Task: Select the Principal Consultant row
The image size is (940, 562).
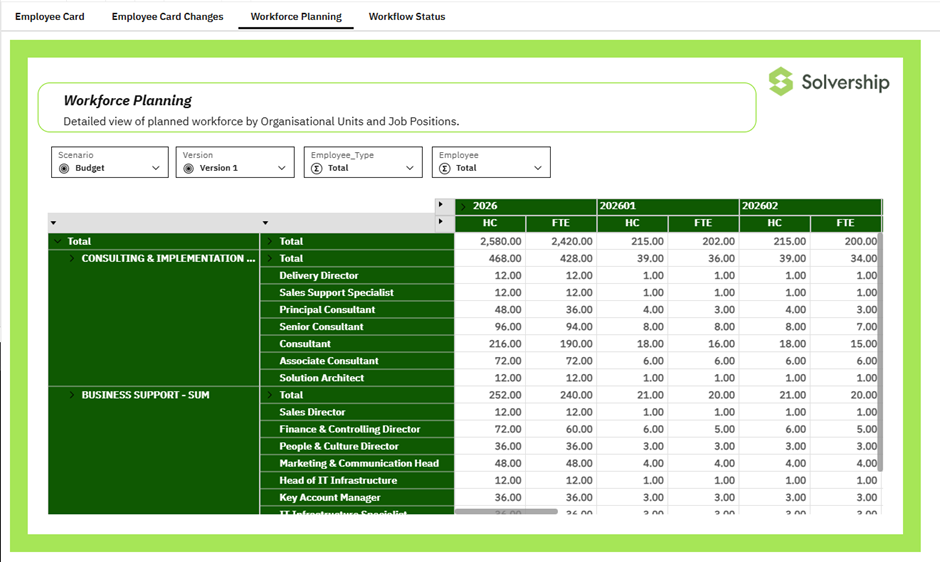Action: point(357,310)
